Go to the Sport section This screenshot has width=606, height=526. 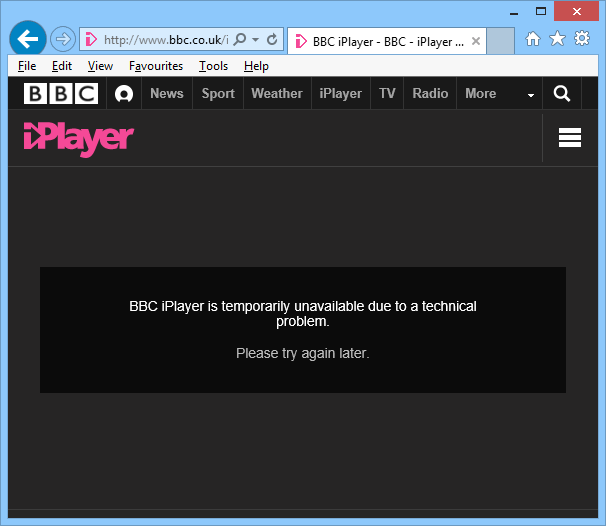tap(218, 94)
